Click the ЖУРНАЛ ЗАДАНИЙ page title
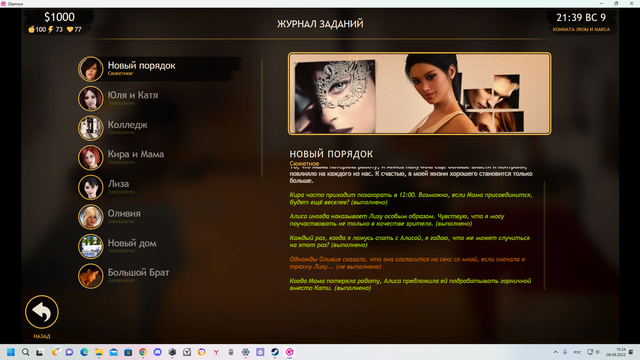640x360 pixels. coord(320,24)
